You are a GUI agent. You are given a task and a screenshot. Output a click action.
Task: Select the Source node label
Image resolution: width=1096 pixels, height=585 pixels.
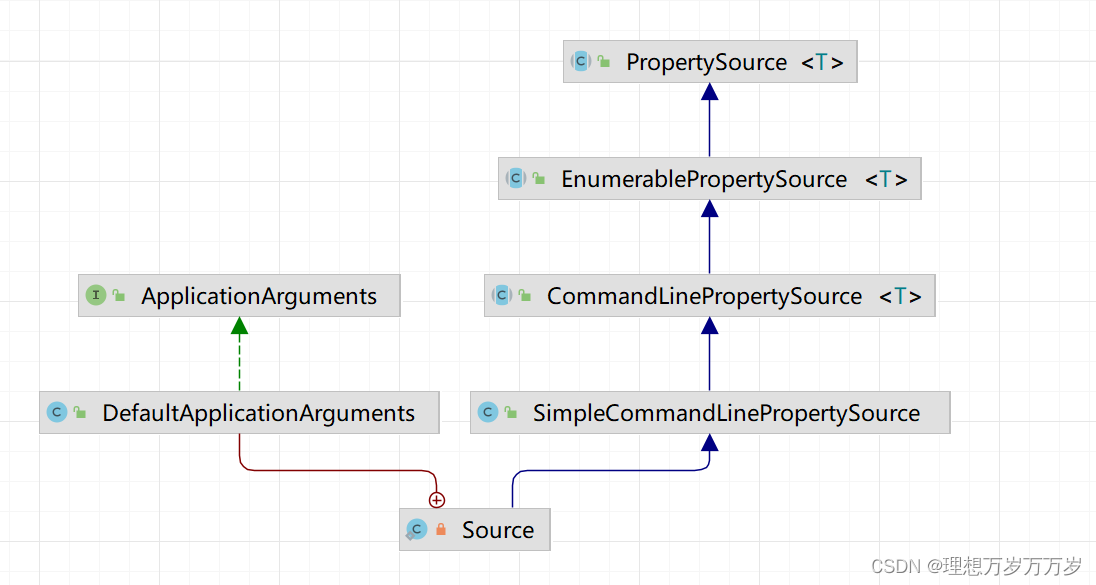(498, 530)
